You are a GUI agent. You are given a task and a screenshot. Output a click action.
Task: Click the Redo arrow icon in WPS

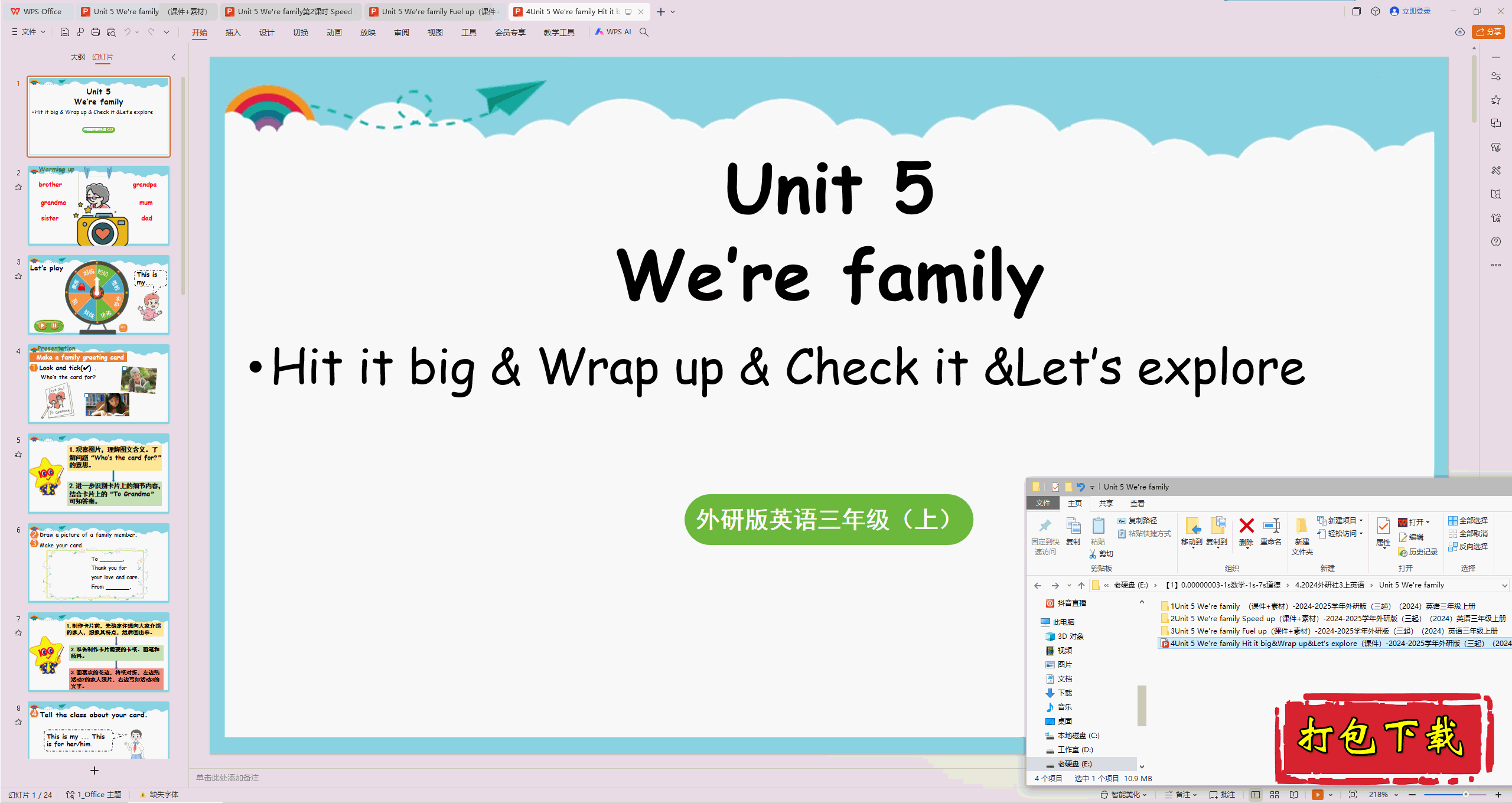[151, 32]
